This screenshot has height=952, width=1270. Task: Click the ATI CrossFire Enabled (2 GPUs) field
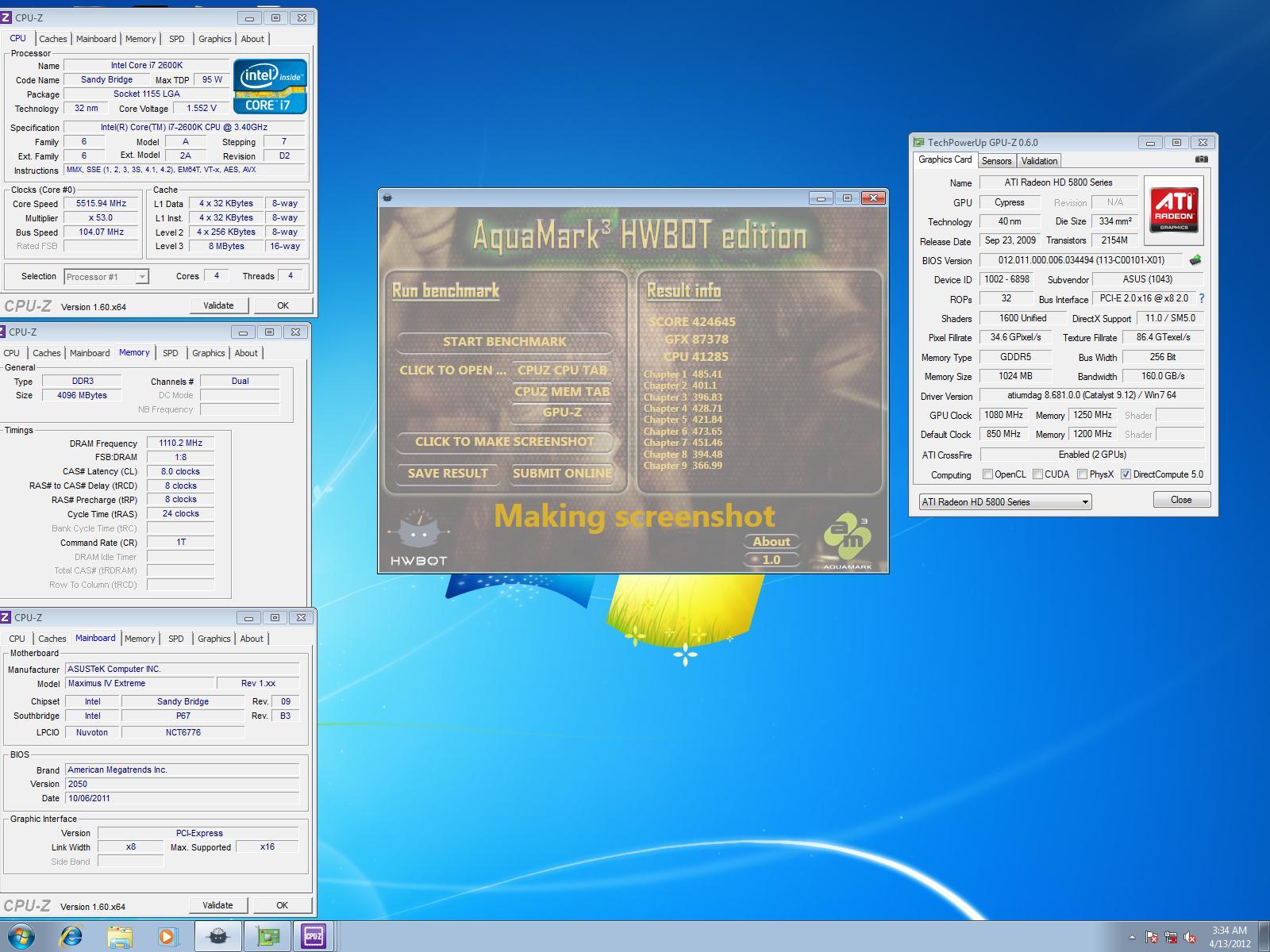(1092, 455)
